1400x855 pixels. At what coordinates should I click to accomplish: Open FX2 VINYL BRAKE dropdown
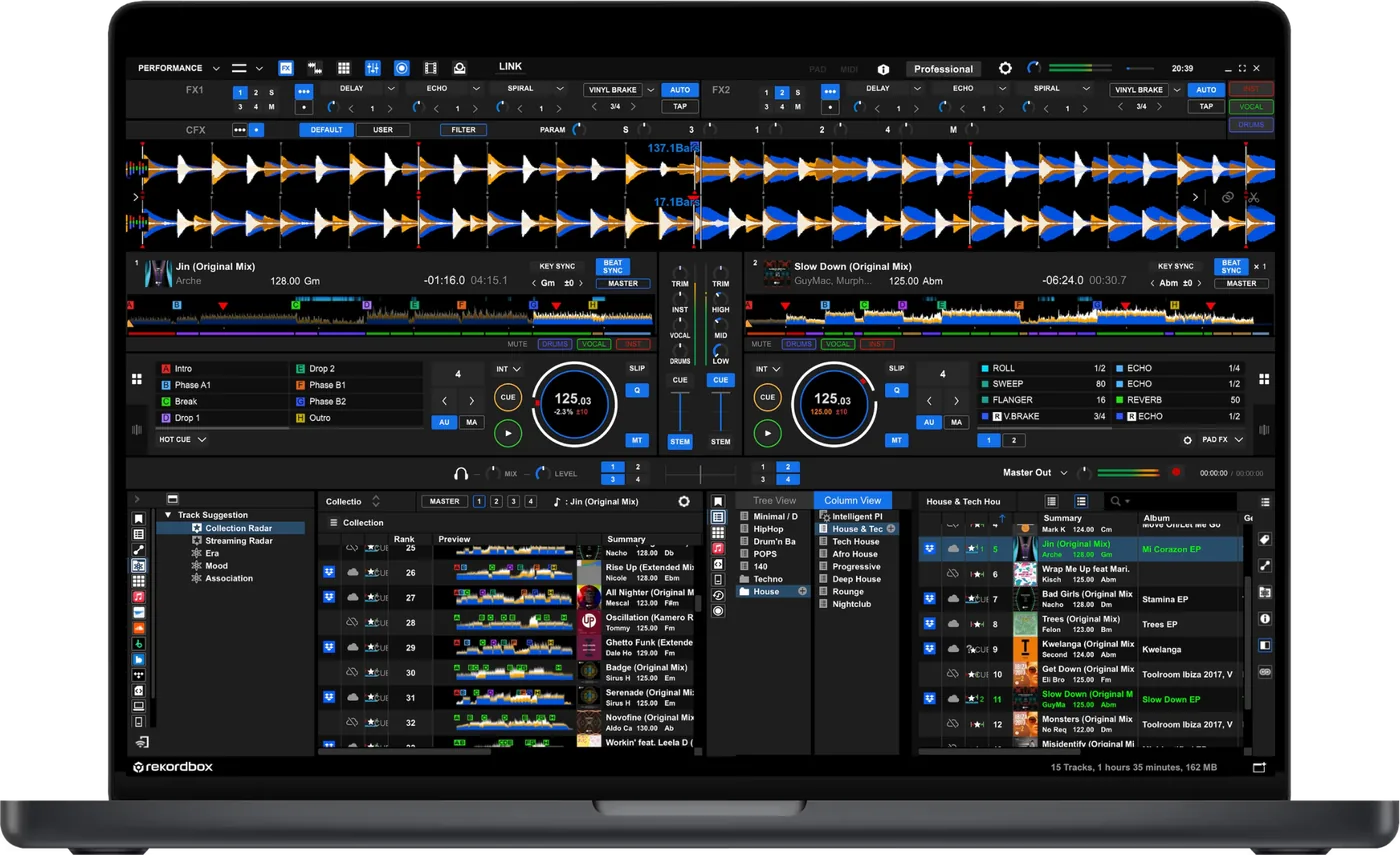click(1176, 90)
